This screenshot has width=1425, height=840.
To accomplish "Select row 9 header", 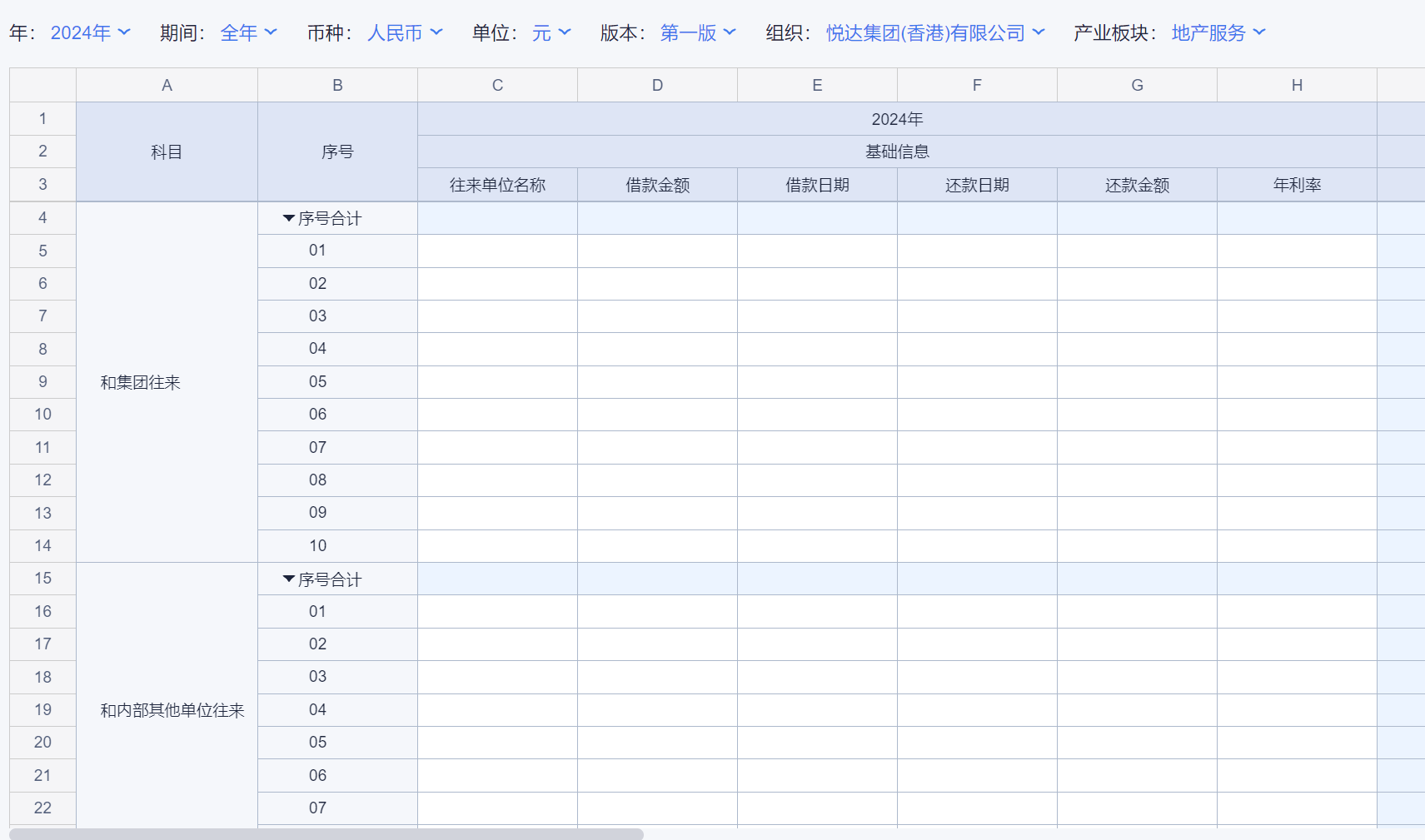I will click(42, 381).
